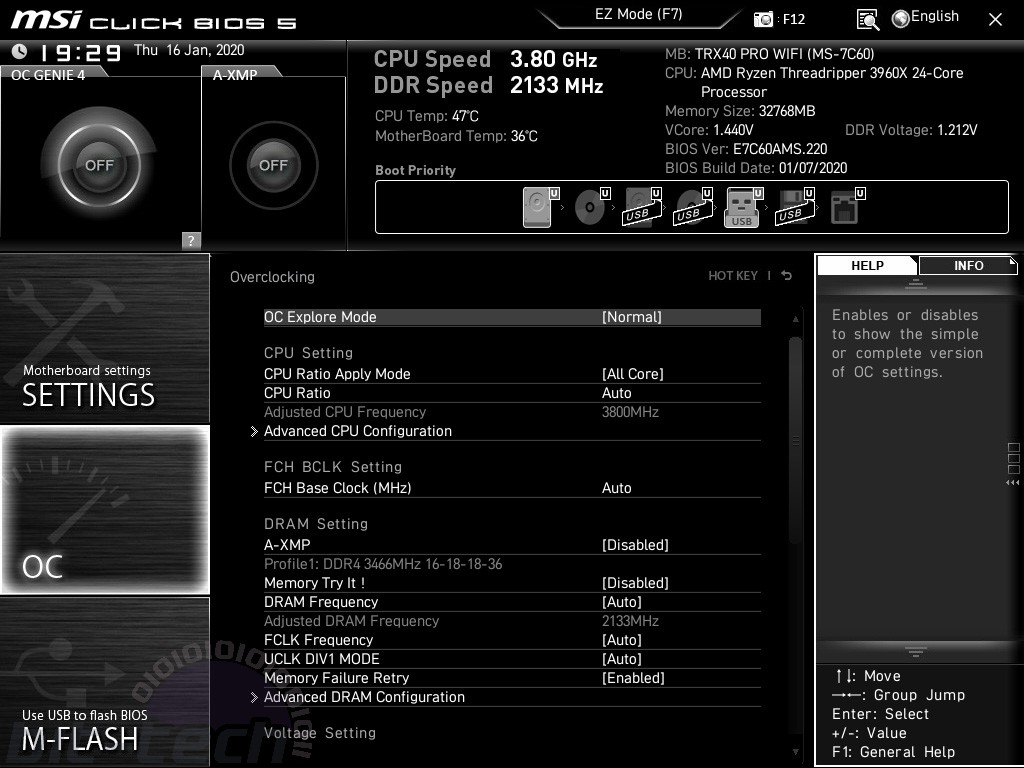
Task: Toggle the A-XMP OFF round button
Action: point(274,165)
